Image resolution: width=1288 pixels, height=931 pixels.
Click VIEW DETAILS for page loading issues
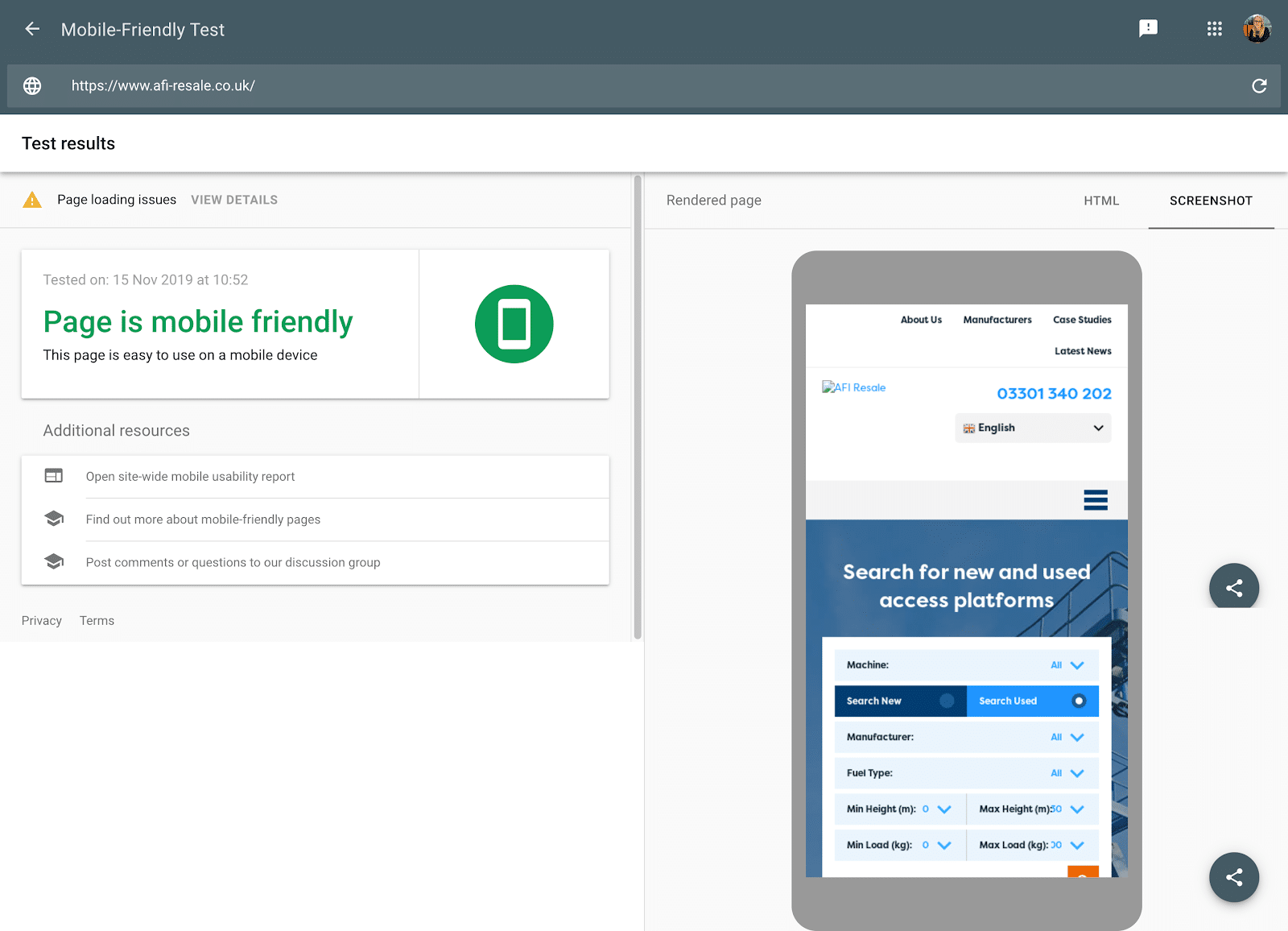point(233,200)
